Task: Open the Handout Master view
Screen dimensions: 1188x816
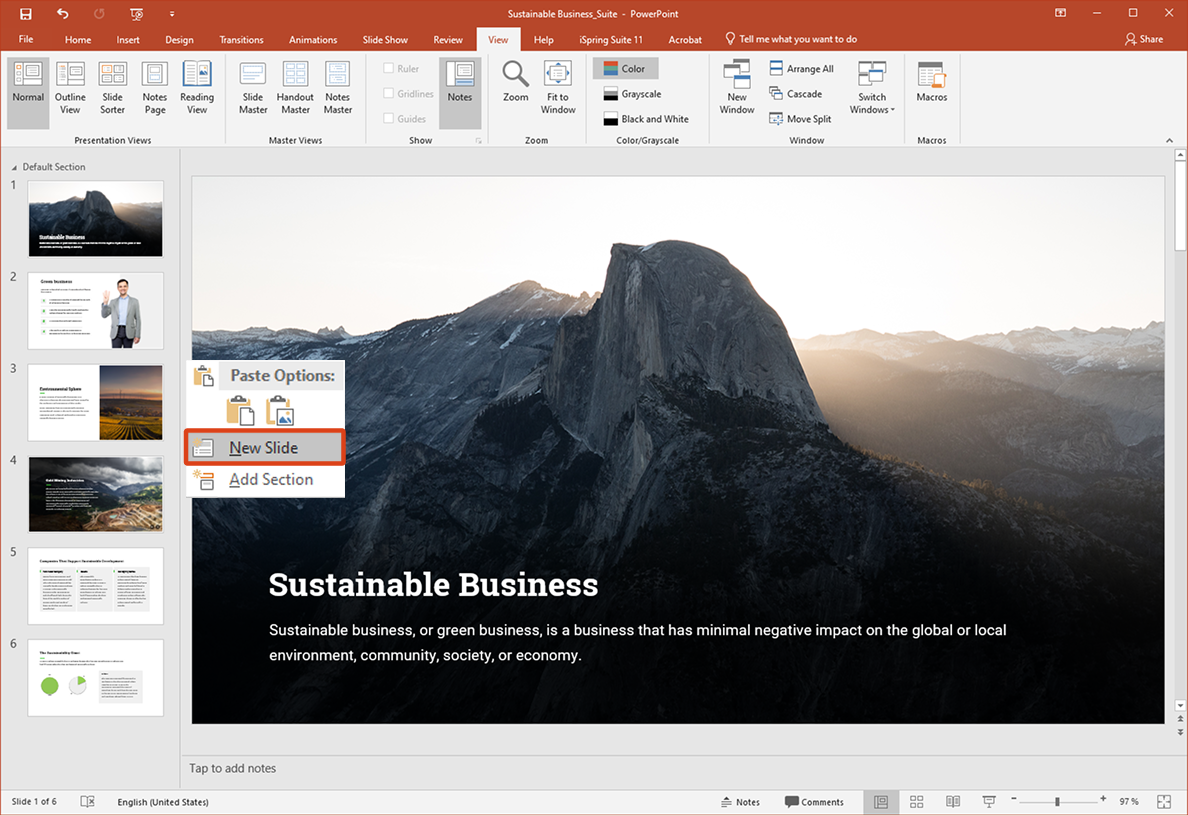Action: 294,86
